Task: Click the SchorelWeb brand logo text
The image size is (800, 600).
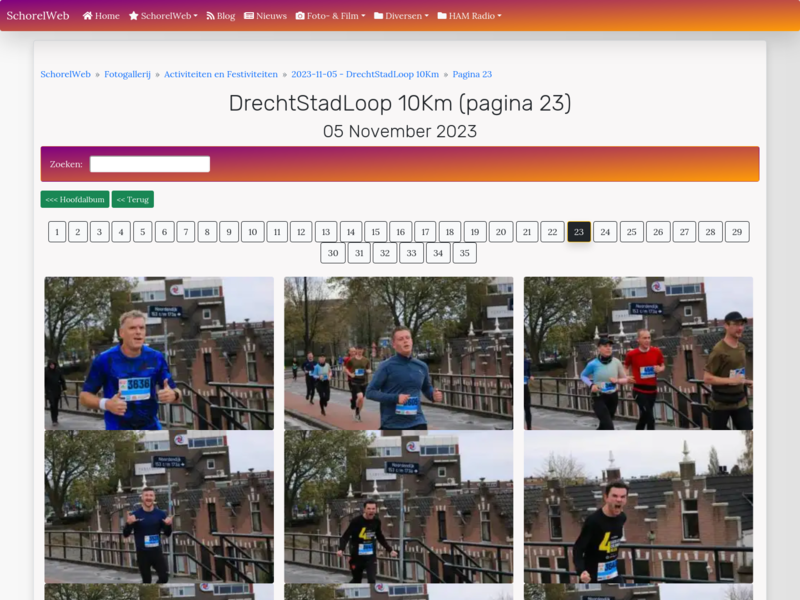Action: coord(38,16)
